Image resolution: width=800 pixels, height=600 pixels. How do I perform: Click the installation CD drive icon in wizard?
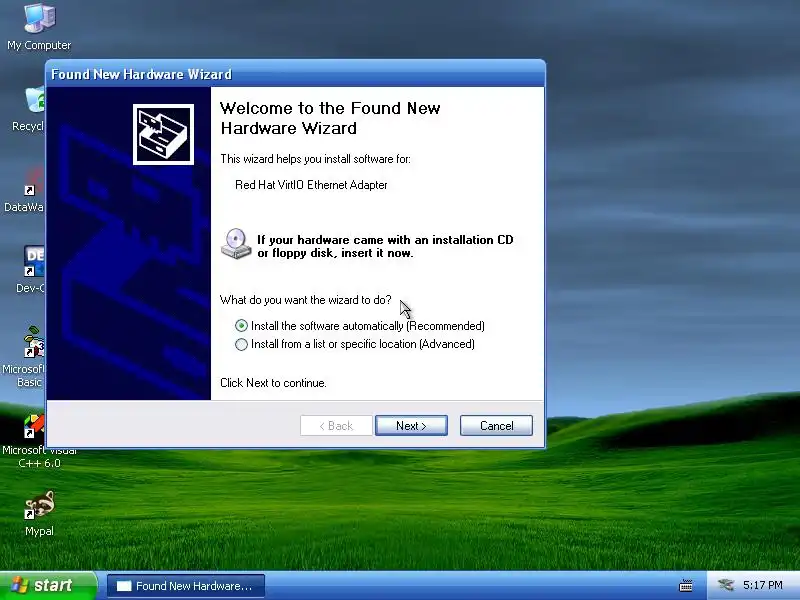pyautogui.click(x=236, y=244)
